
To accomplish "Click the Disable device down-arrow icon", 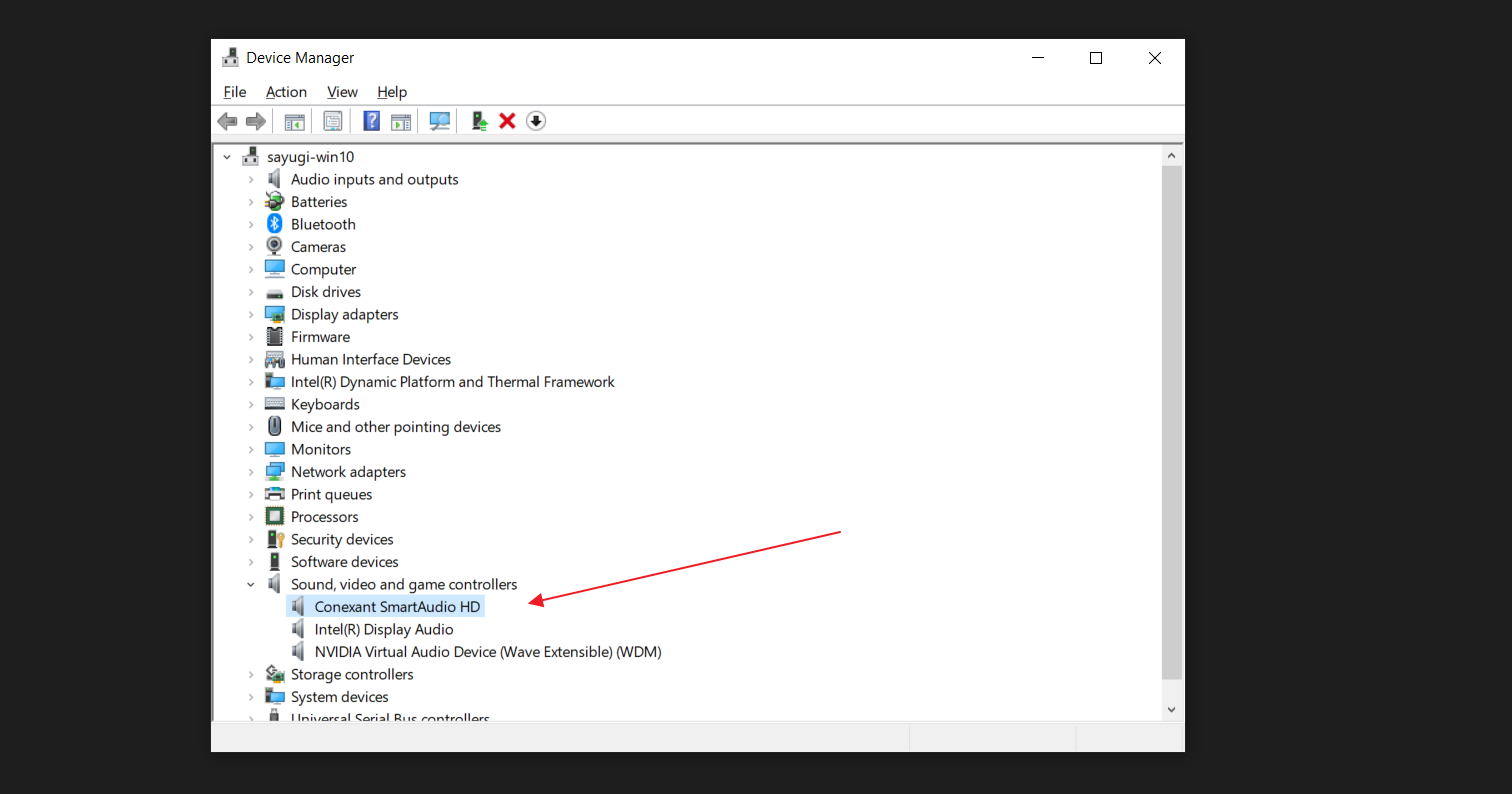I will point(536,121).
